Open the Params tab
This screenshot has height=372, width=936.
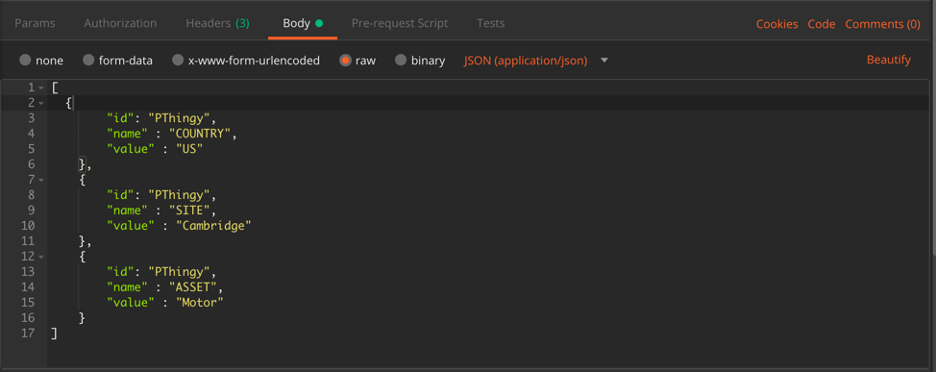click(x=35, y=23)
